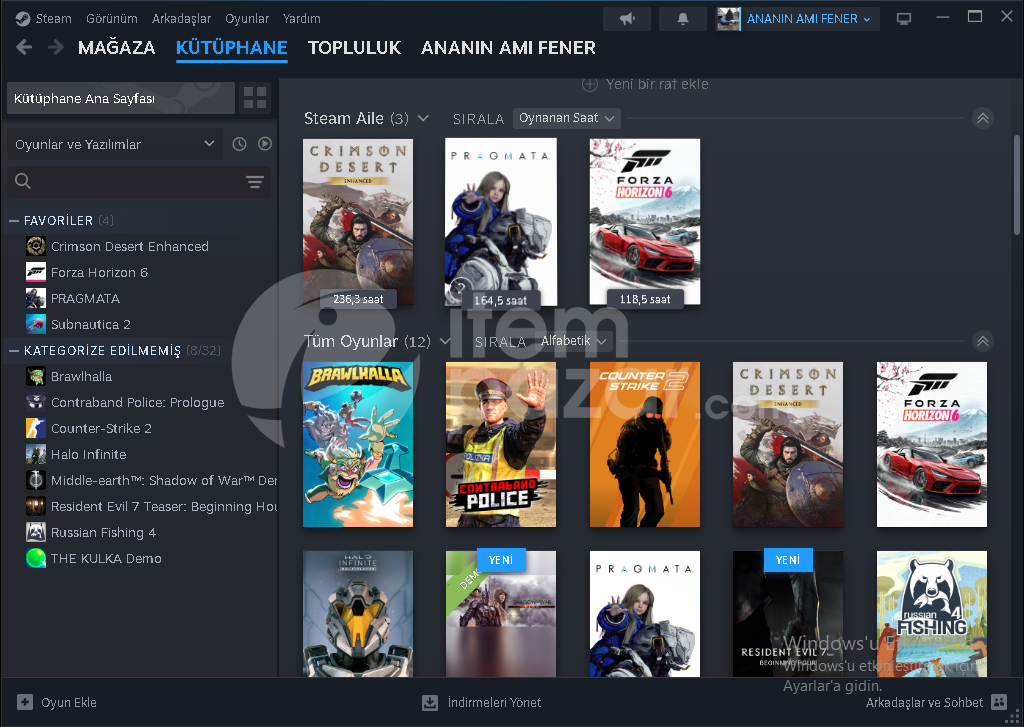Viewport: 1024px width, 727px height.
Task: Select Halo Infinite in the sidebar
Action: 89,455
